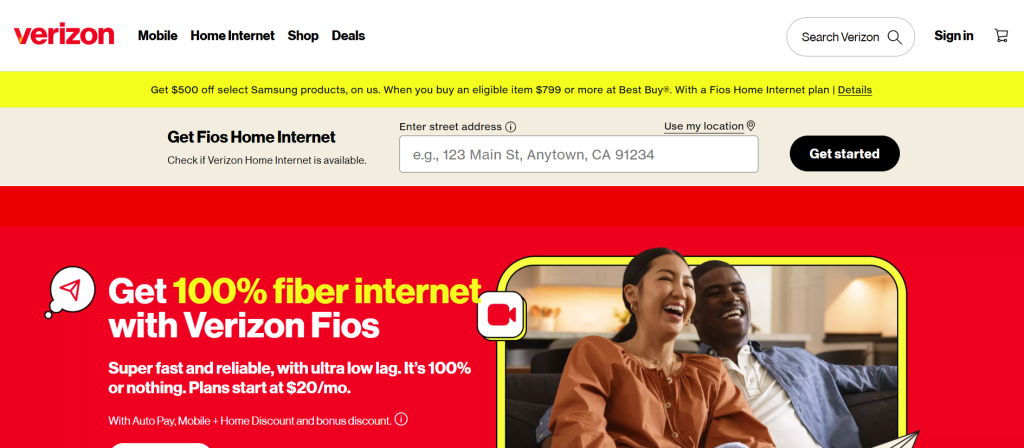This screenshot has height=448, width=1024.
Task: Click the Search Verizon box
Action: (850, 37)
